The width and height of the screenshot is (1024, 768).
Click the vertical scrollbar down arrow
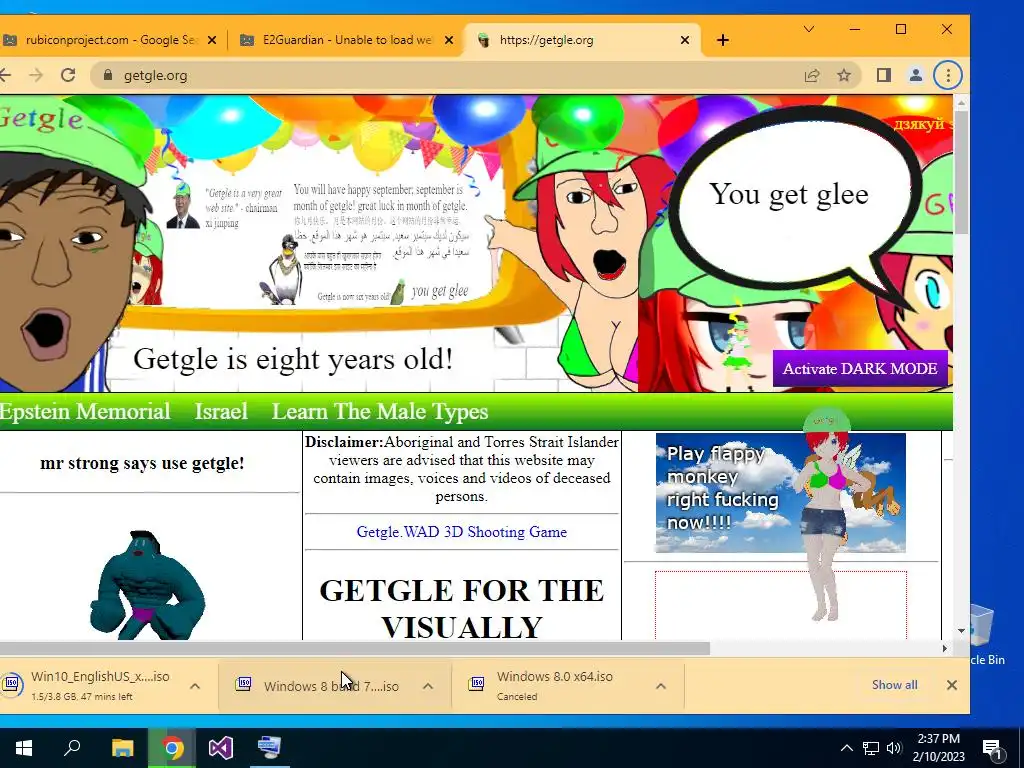[x=961, y=631]
